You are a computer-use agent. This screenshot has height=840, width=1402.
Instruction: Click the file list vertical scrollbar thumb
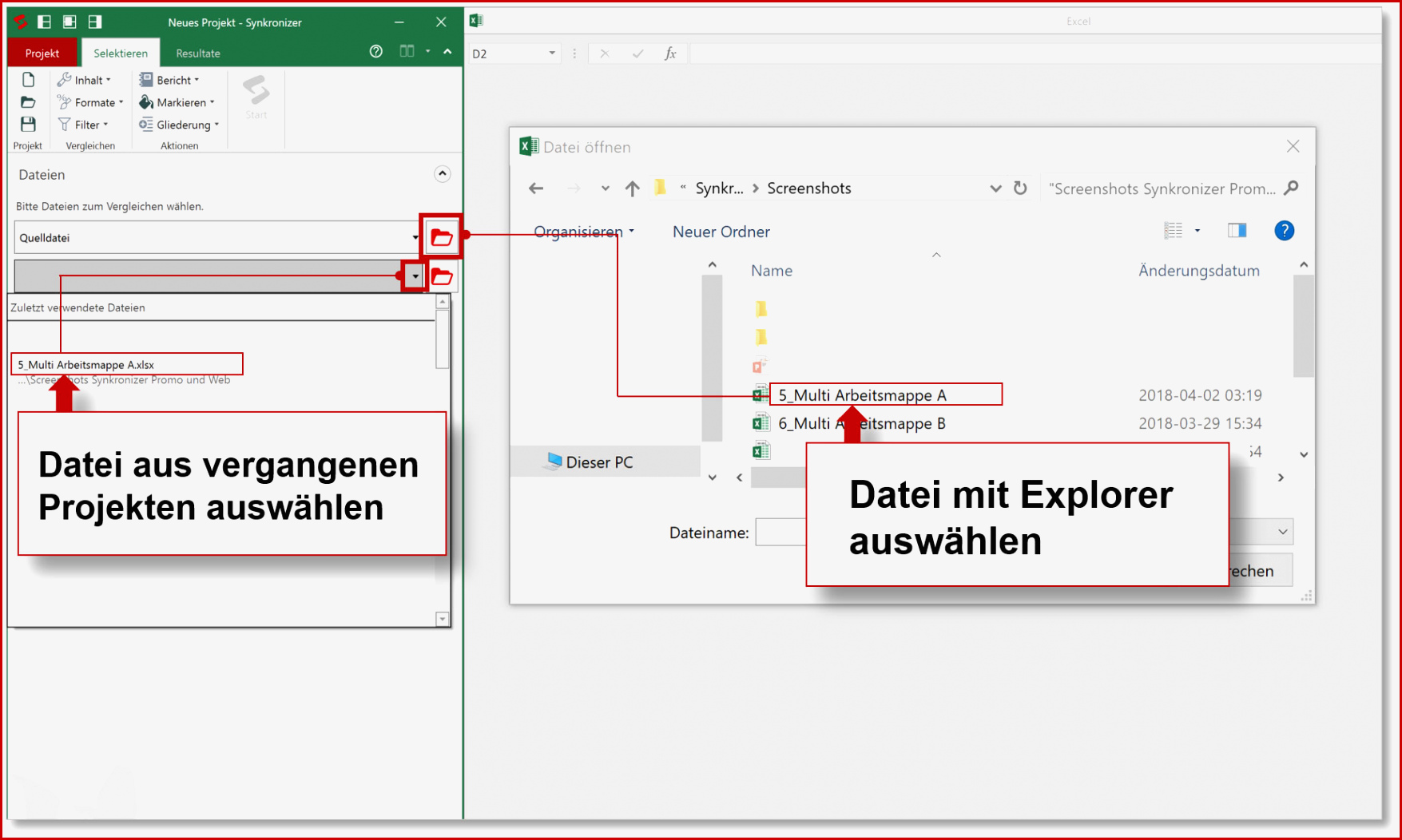pyautogui.click(x=1304, y=325)
